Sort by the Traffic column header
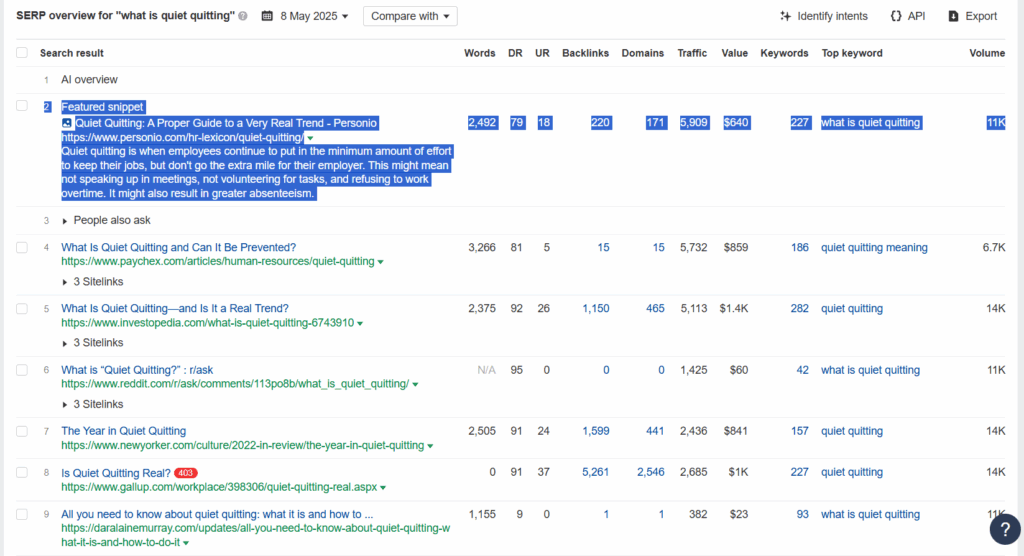 [692, 53]
